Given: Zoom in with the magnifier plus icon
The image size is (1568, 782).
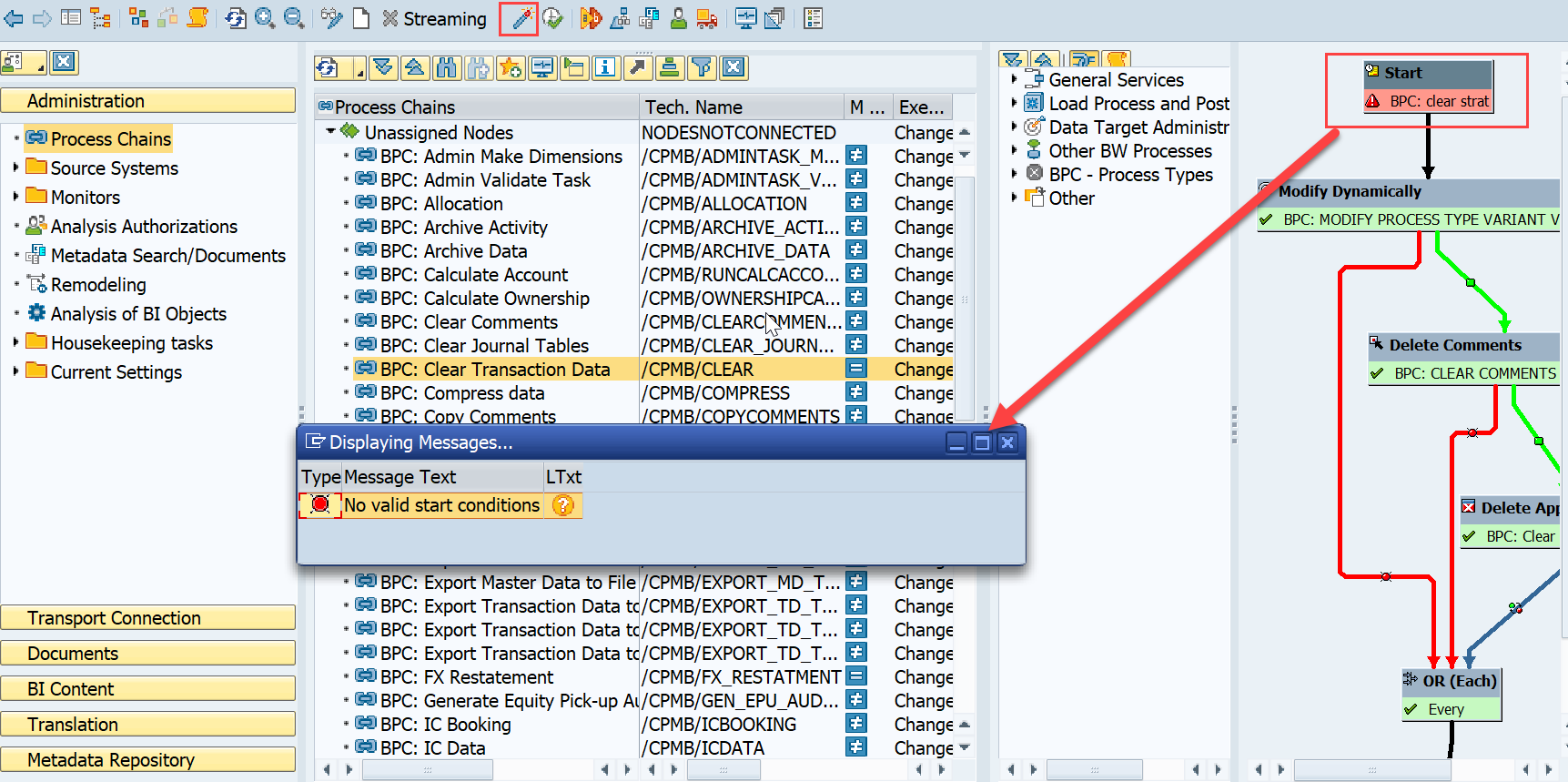Looking at the screenshot, I should pyautogui.click(x=265, y=18).
